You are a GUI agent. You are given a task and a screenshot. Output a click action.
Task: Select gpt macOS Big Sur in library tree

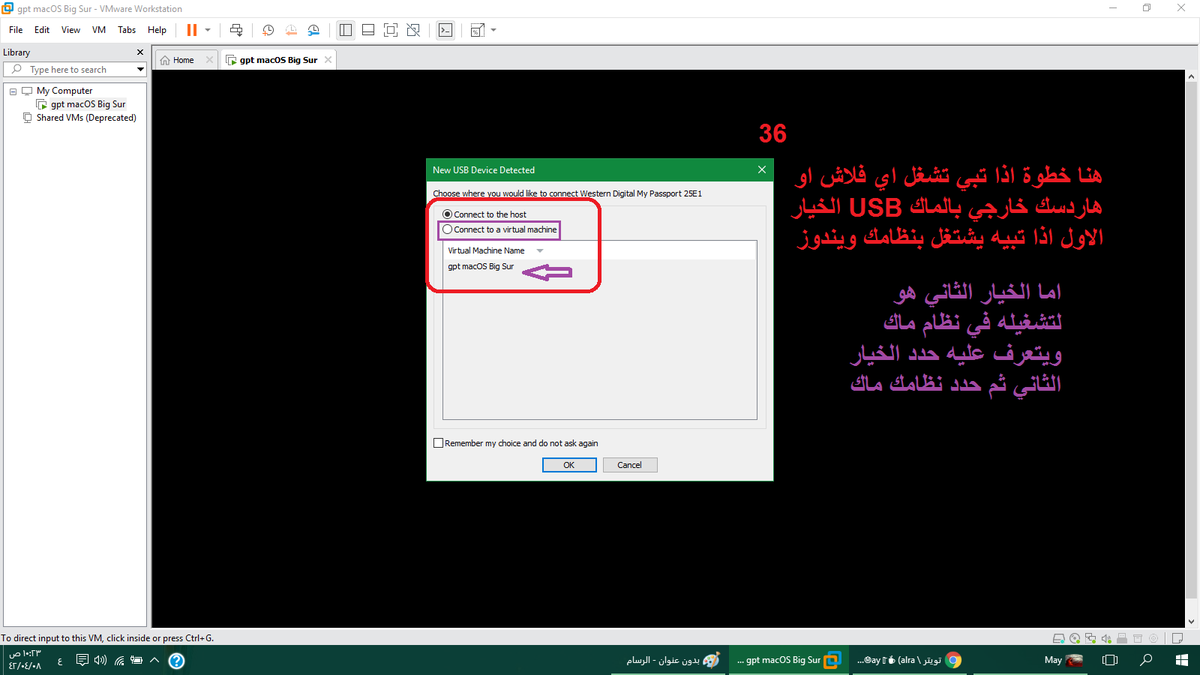[88, 104]
